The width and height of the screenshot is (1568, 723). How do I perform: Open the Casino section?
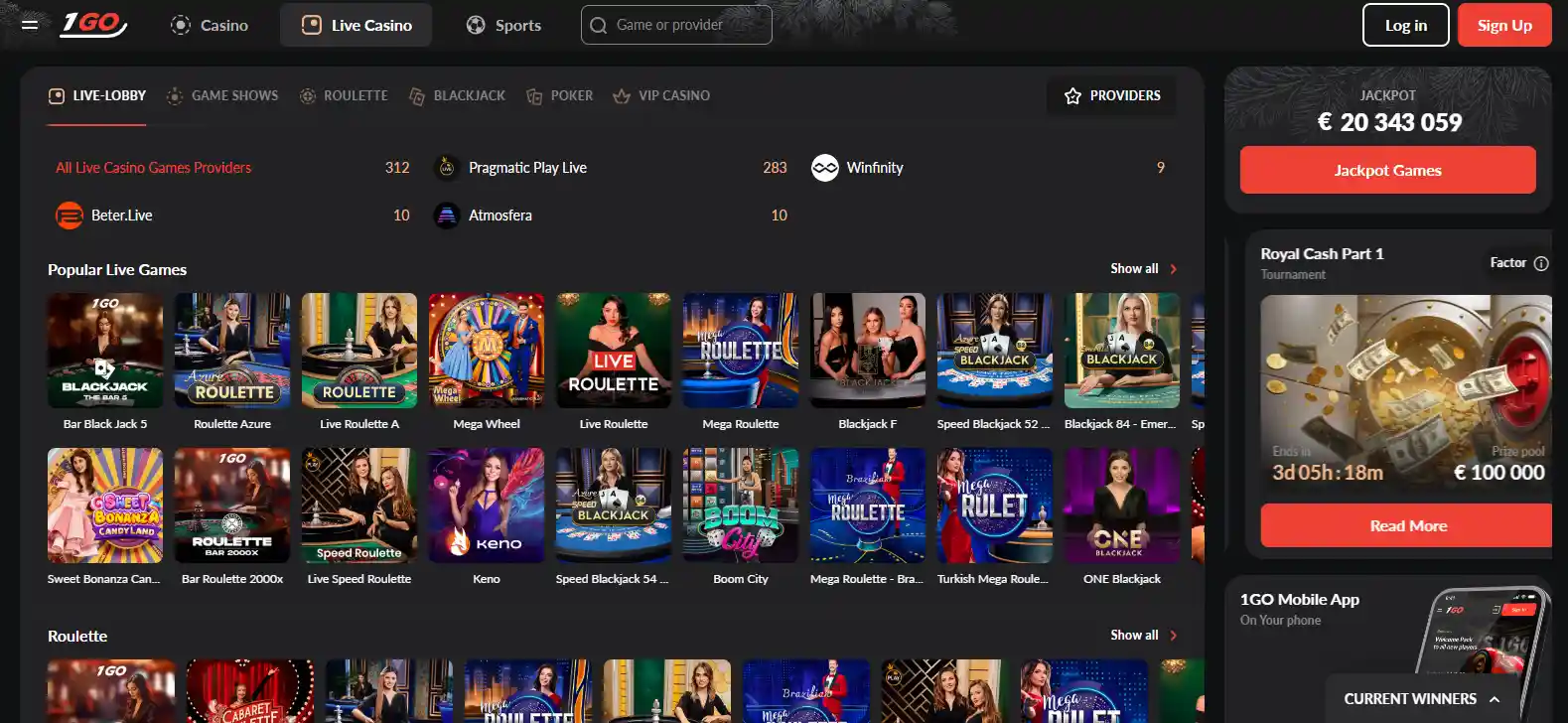tap(210, 25)
